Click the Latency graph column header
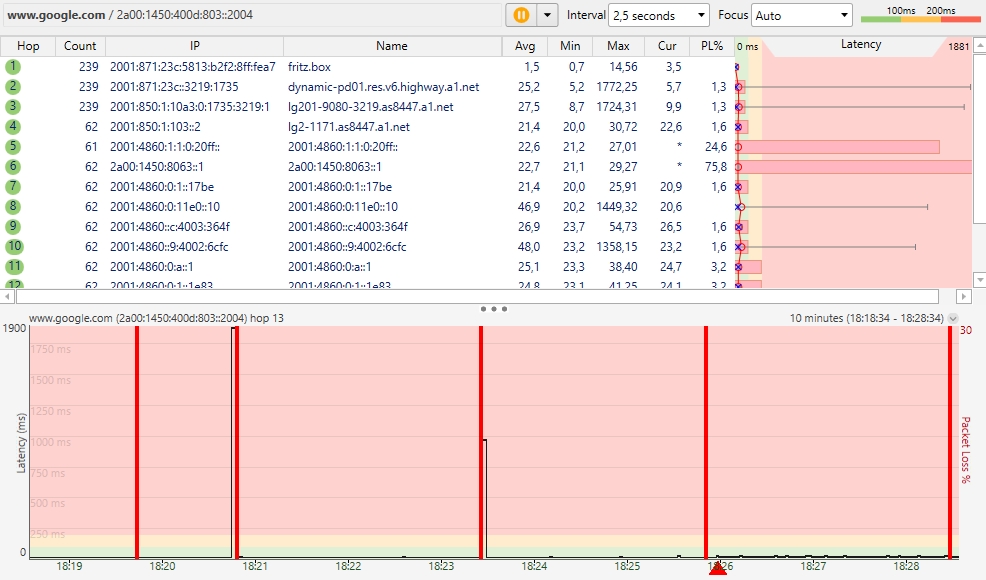 861,45
